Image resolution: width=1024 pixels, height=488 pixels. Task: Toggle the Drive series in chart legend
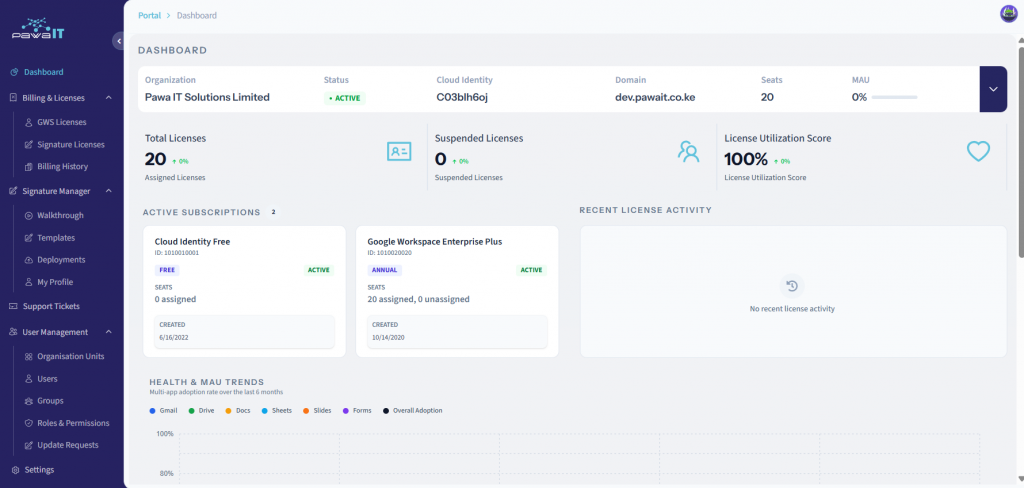201,411
